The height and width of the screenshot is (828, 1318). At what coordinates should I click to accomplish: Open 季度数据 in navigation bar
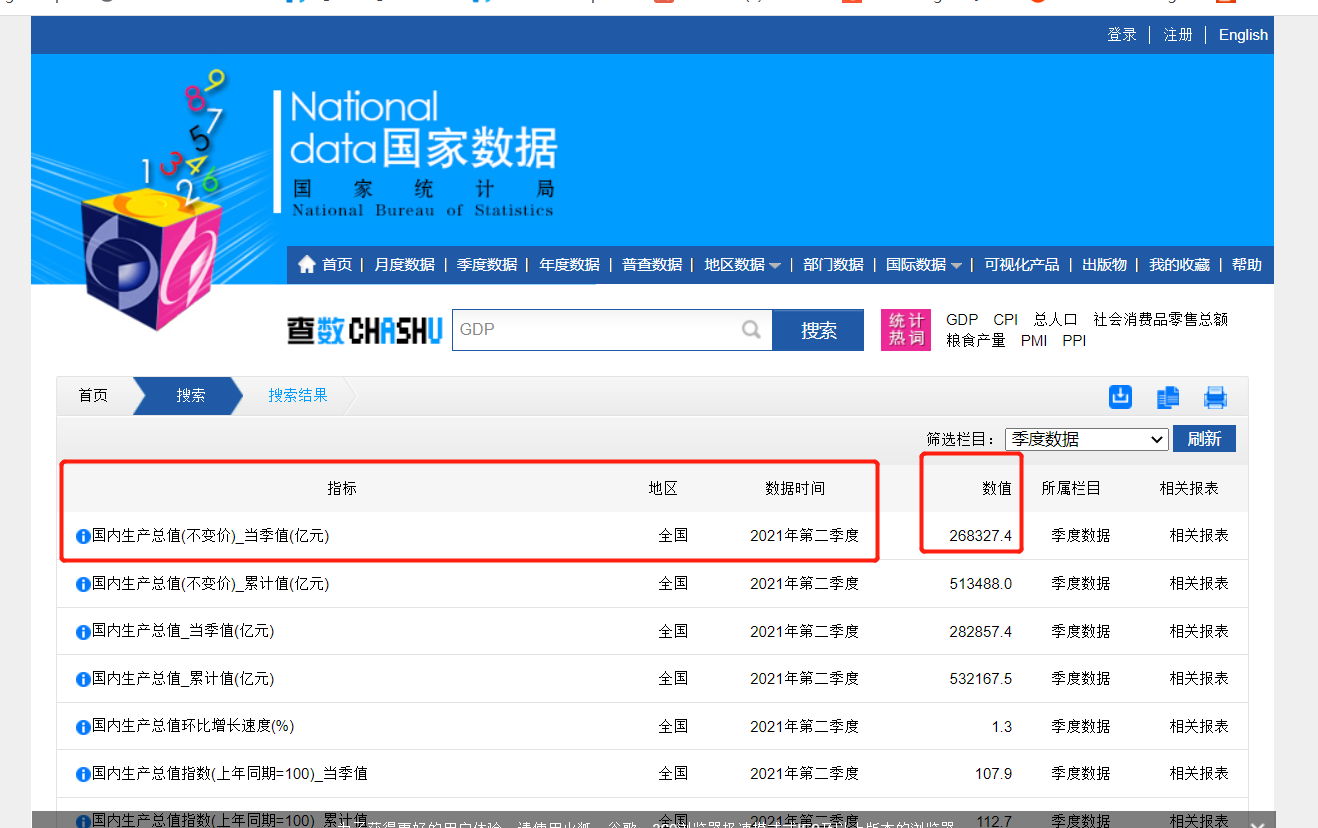click(x=487, y=265)
